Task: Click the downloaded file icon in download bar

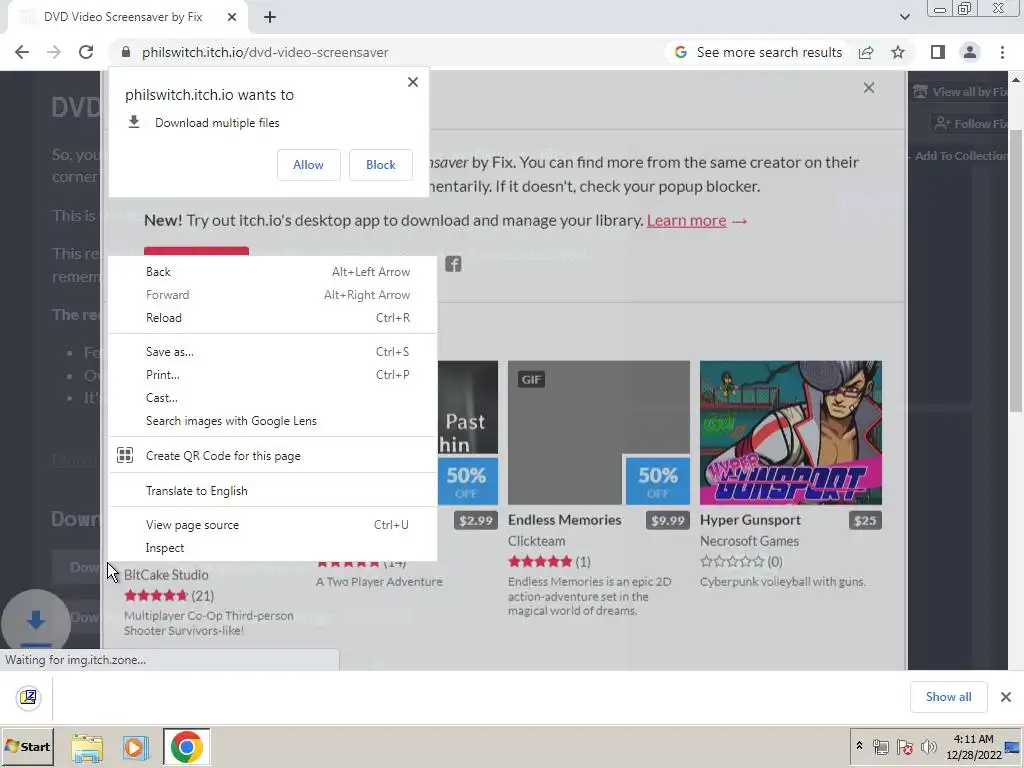Action: tap(28, 697)
